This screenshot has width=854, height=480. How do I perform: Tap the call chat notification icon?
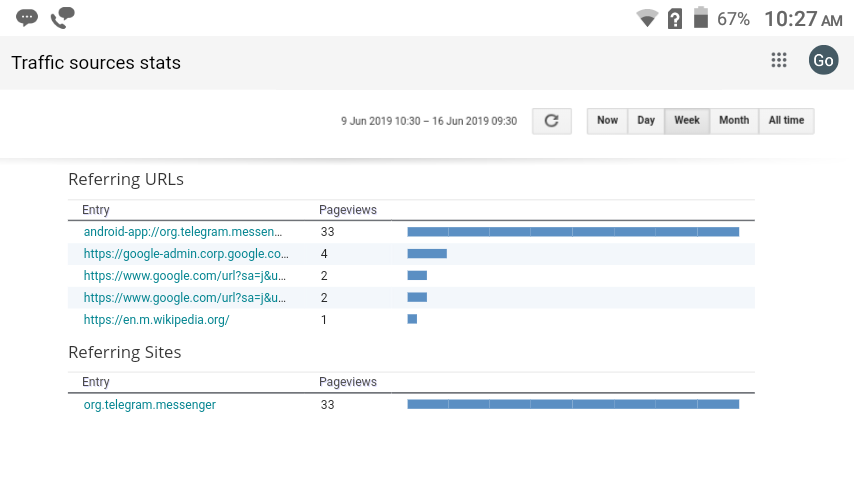[63, 17]
